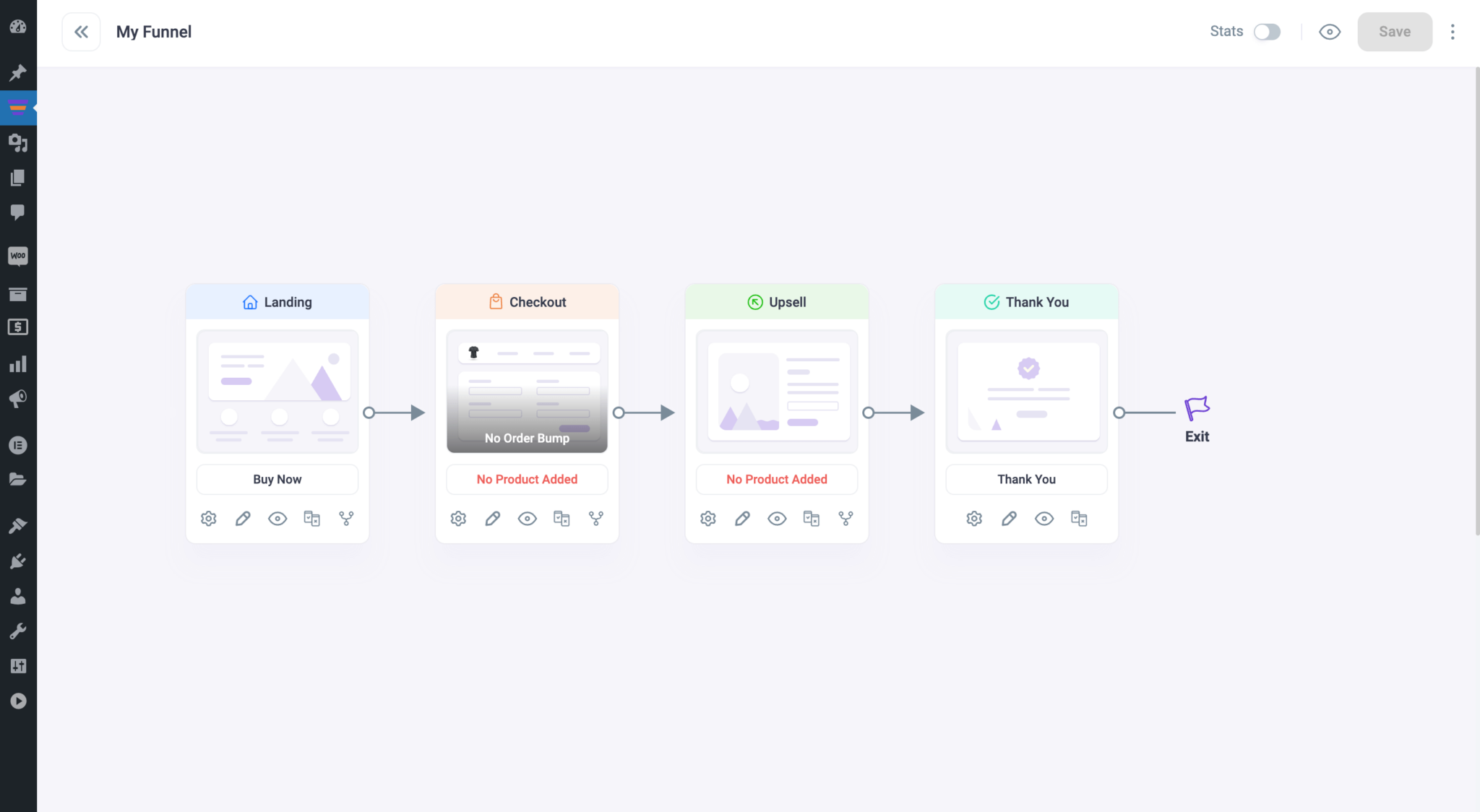Screen dimensions: 1480x812
Task: Preview the Upsell step with eye icon
Action: pos(777,518)
